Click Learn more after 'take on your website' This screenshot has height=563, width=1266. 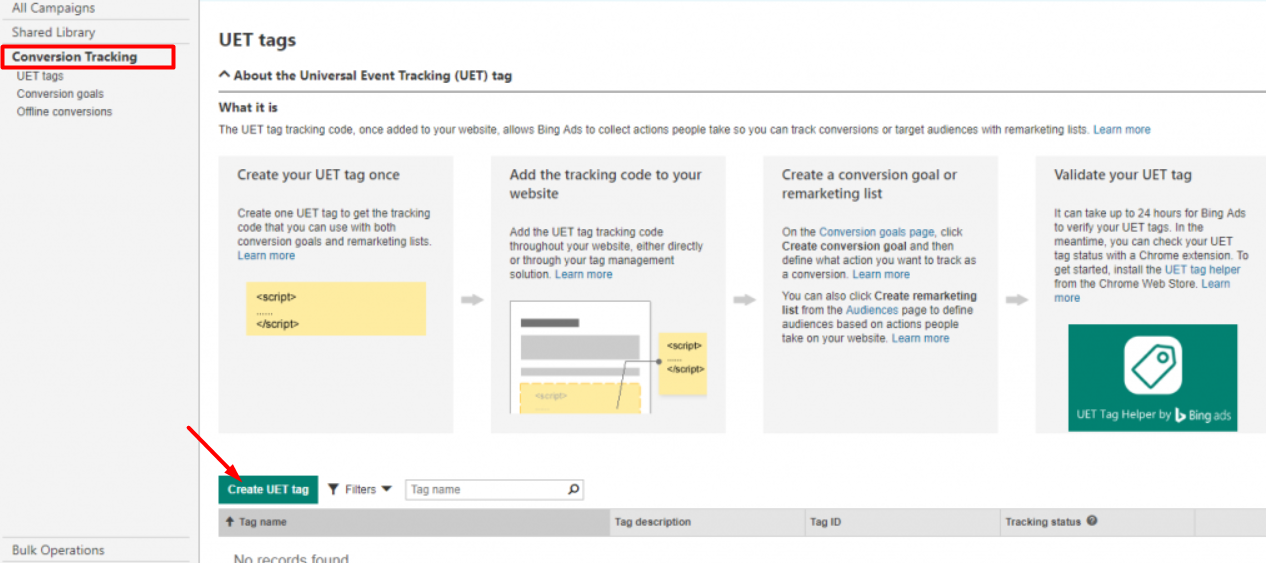click(921, 338)
